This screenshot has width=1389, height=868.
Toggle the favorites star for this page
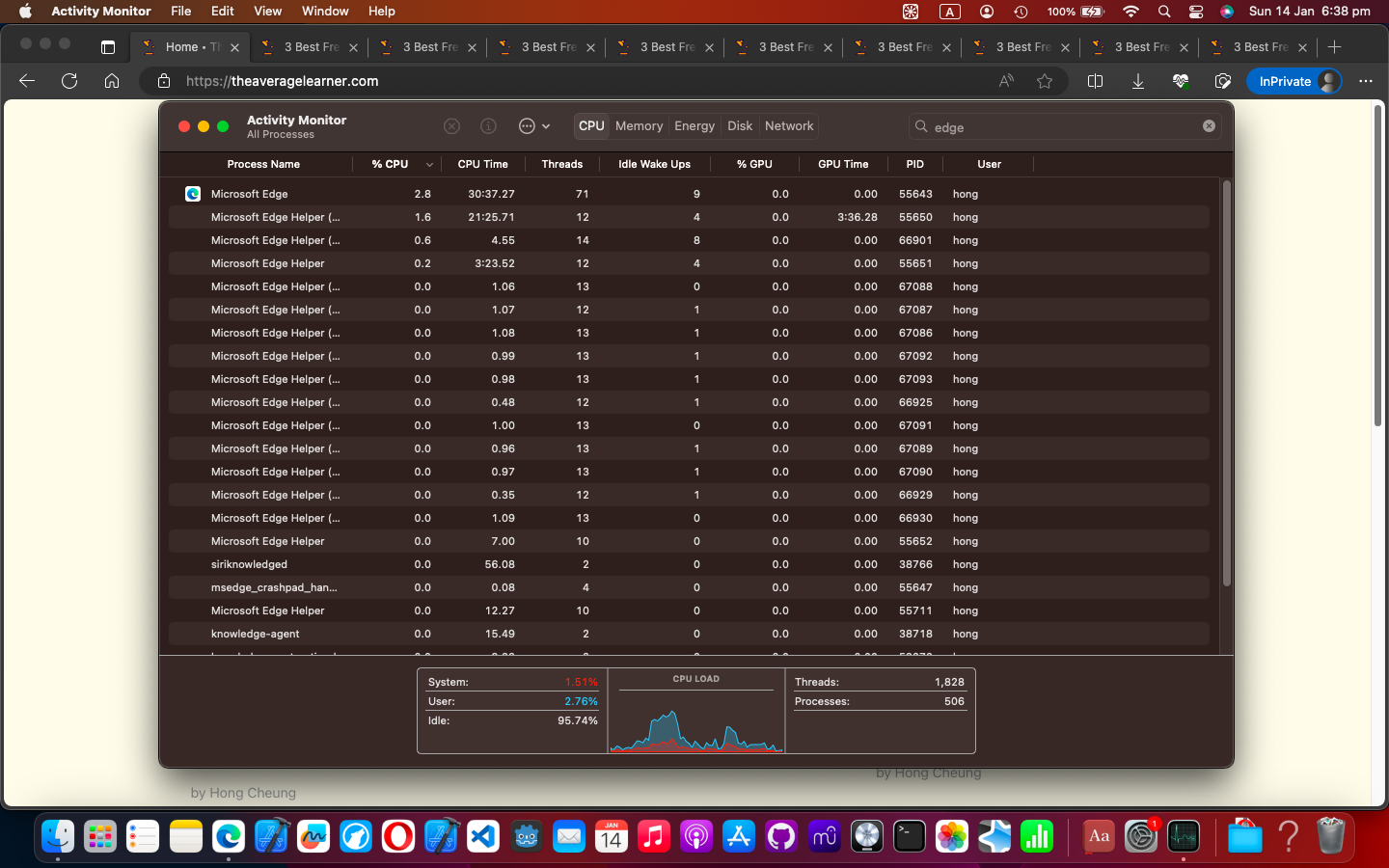click(1045, 81)
